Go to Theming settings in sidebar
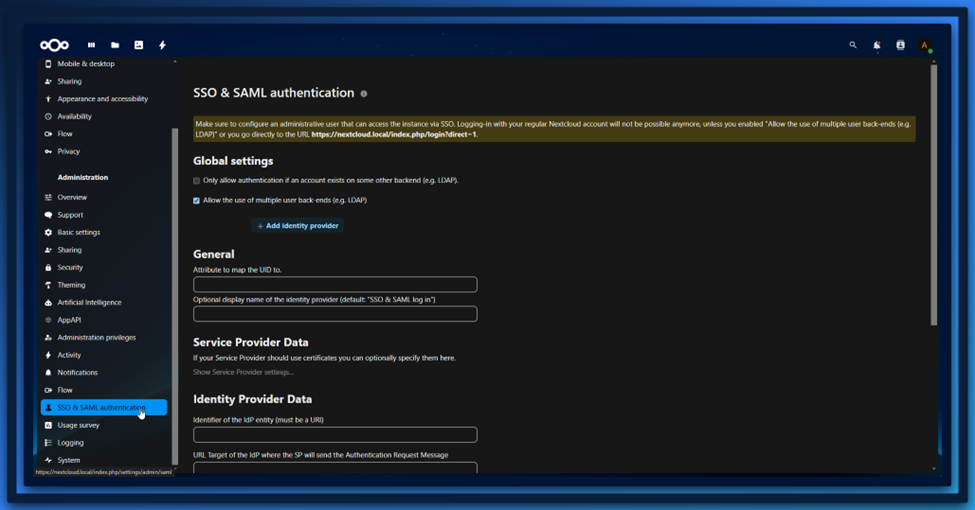The image size is (975, 510). pos(71,285)
